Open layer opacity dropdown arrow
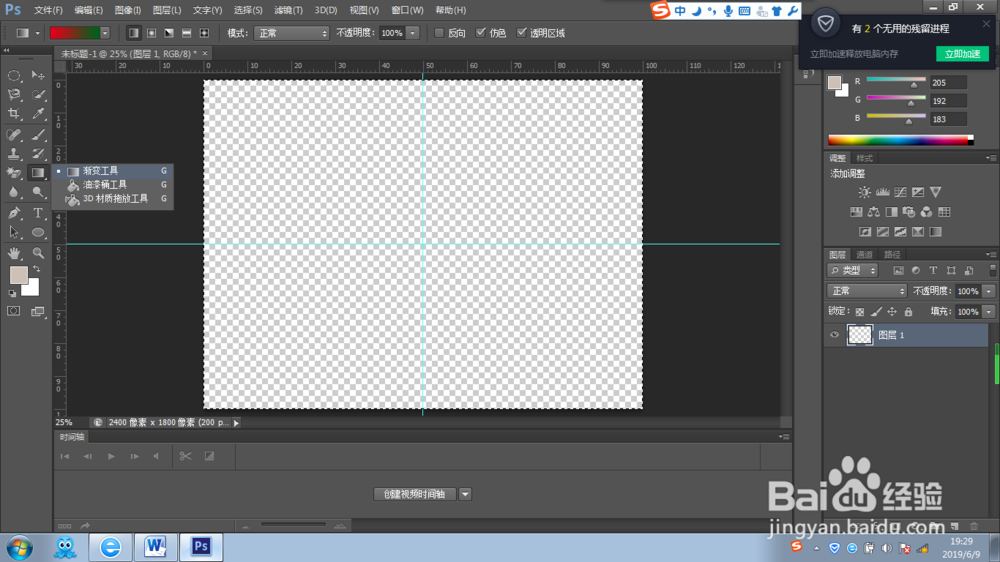This screenshot has height=562, width=1000. [x=989, y=291]
